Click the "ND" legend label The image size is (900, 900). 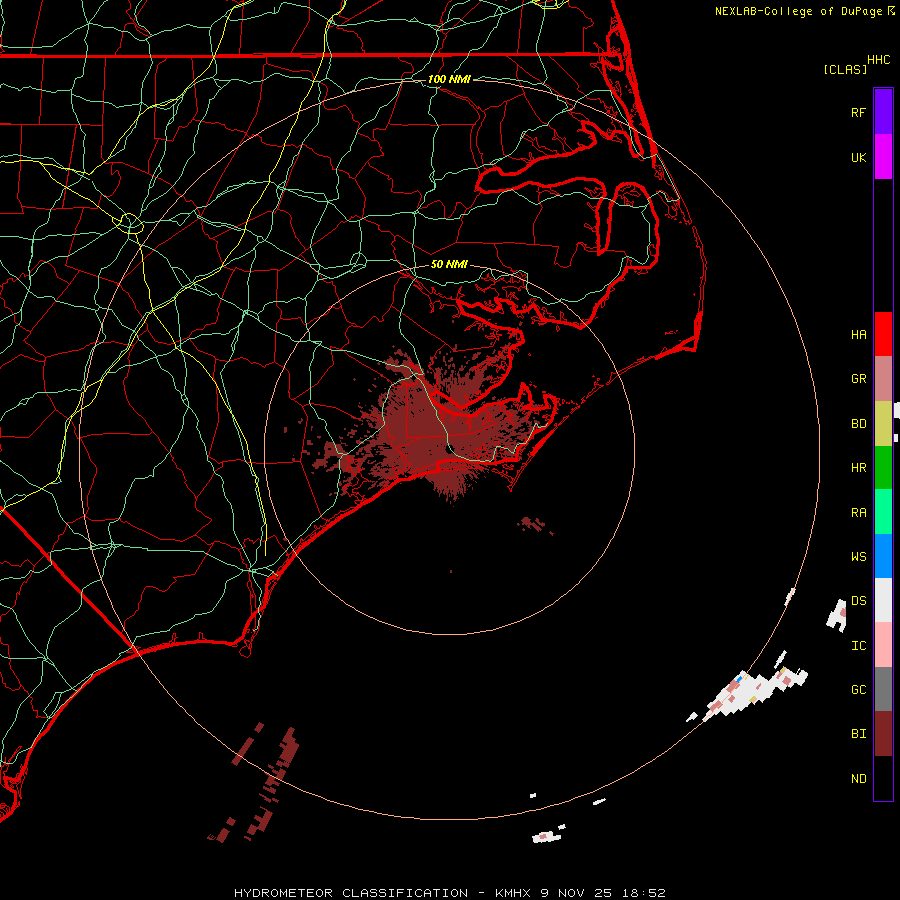[x=858, y=779]
